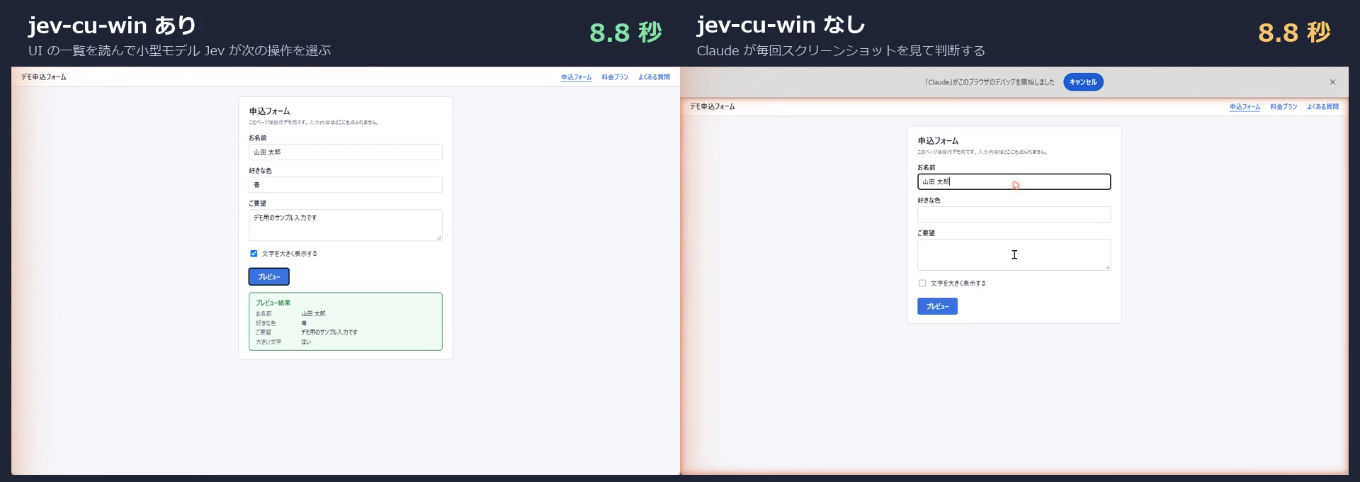Click デモ申込フォーム site title in left panel
Image resolution: width=1360 pixels, height=482 pixels.
point(44,77)
